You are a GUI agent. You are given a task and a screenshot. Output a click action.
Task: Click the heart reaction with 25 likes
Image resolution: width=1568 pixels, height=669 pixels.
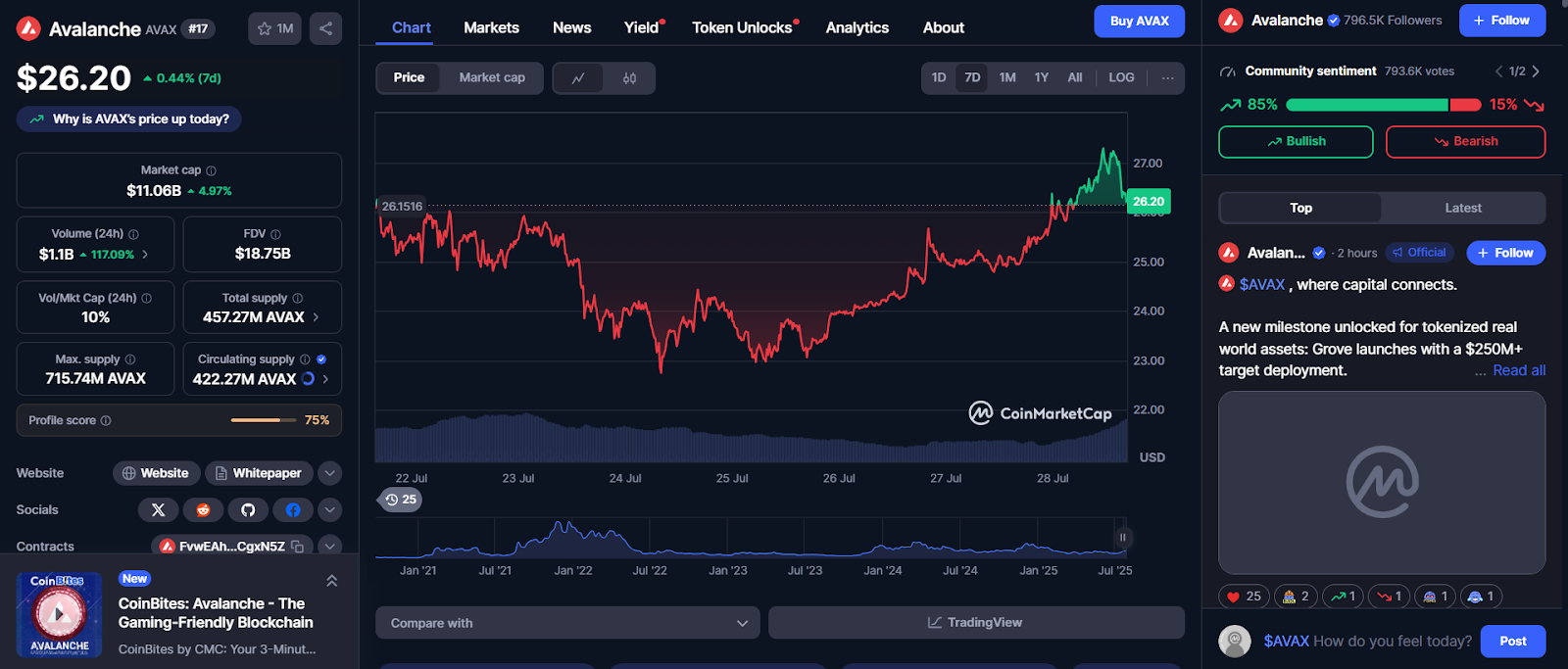click(1244, 597)
